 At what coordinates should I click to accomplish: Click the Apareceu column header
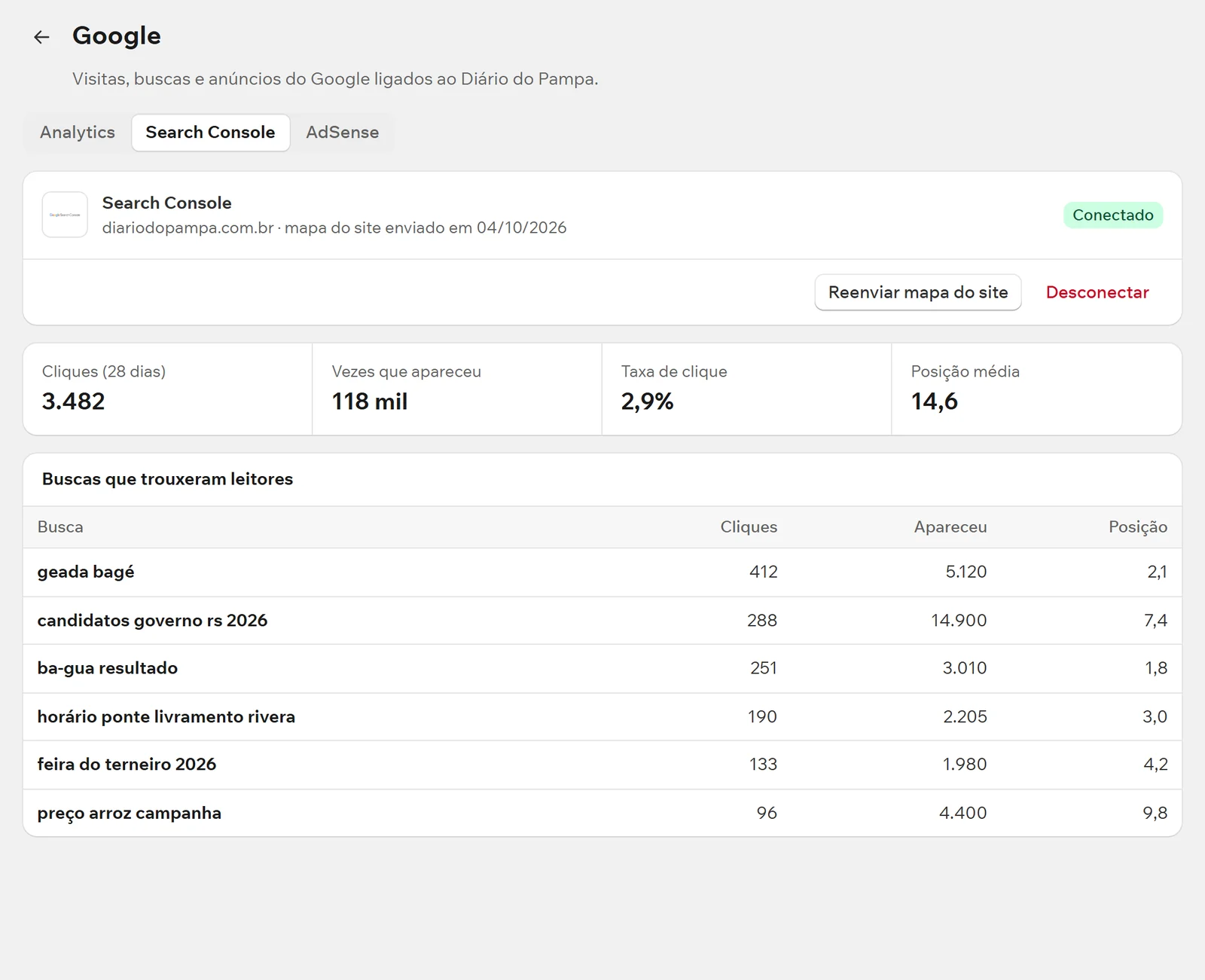point(950,527)
